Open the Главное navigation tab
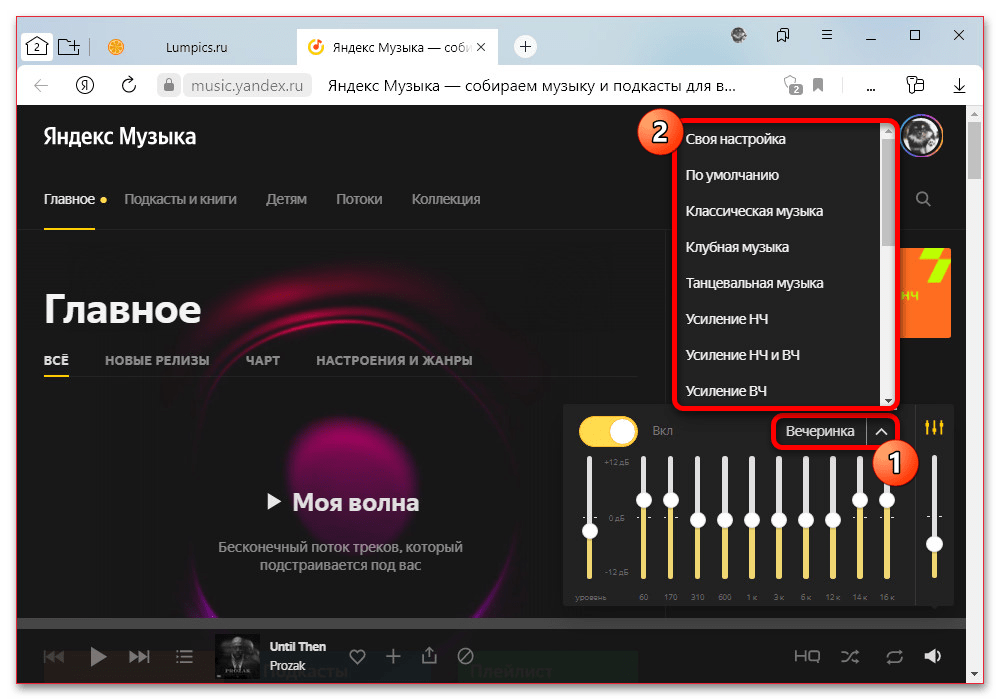The image size is (1000, 700). point(70,200)
